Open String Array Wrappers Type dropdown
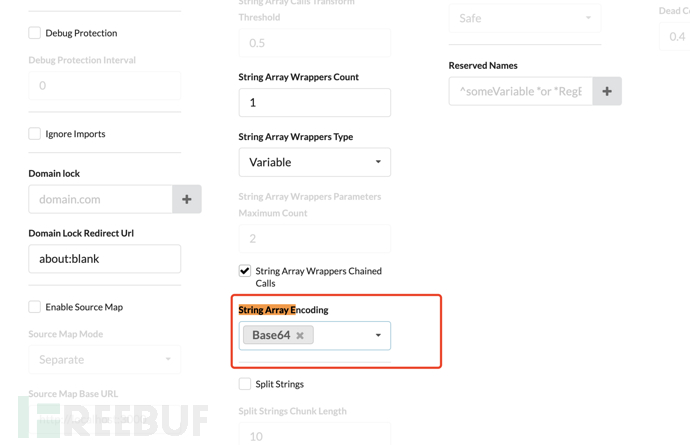Screen dimensions: 690x445 pos(314,162)
